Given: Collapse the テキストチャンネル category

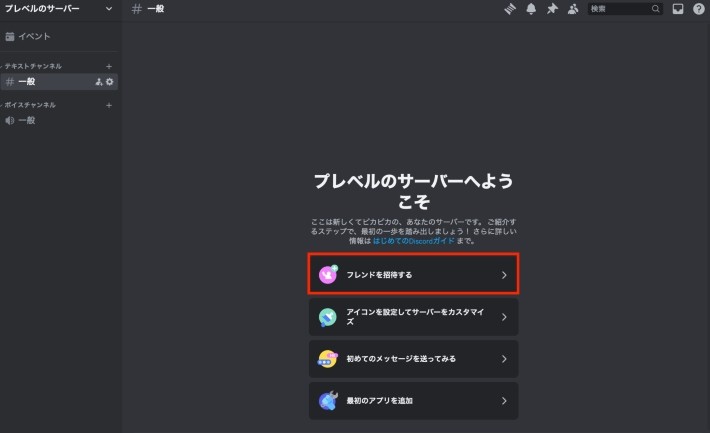Looking at the screenshot, I should coord(31,66).
